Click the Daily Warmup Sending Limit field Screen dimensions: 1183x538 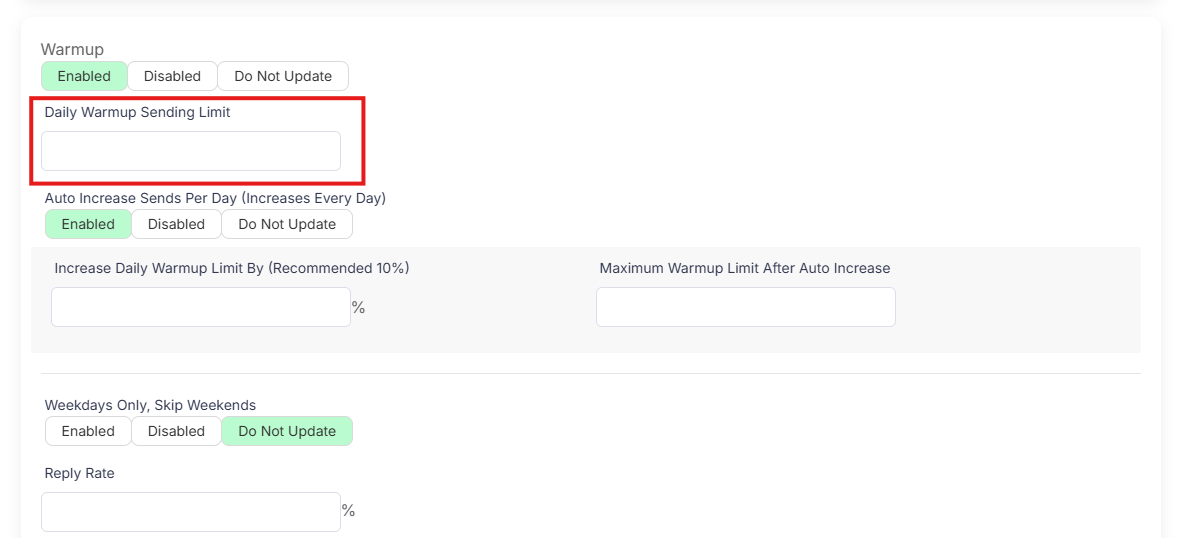pyautogui.click(x=191, y=151)
